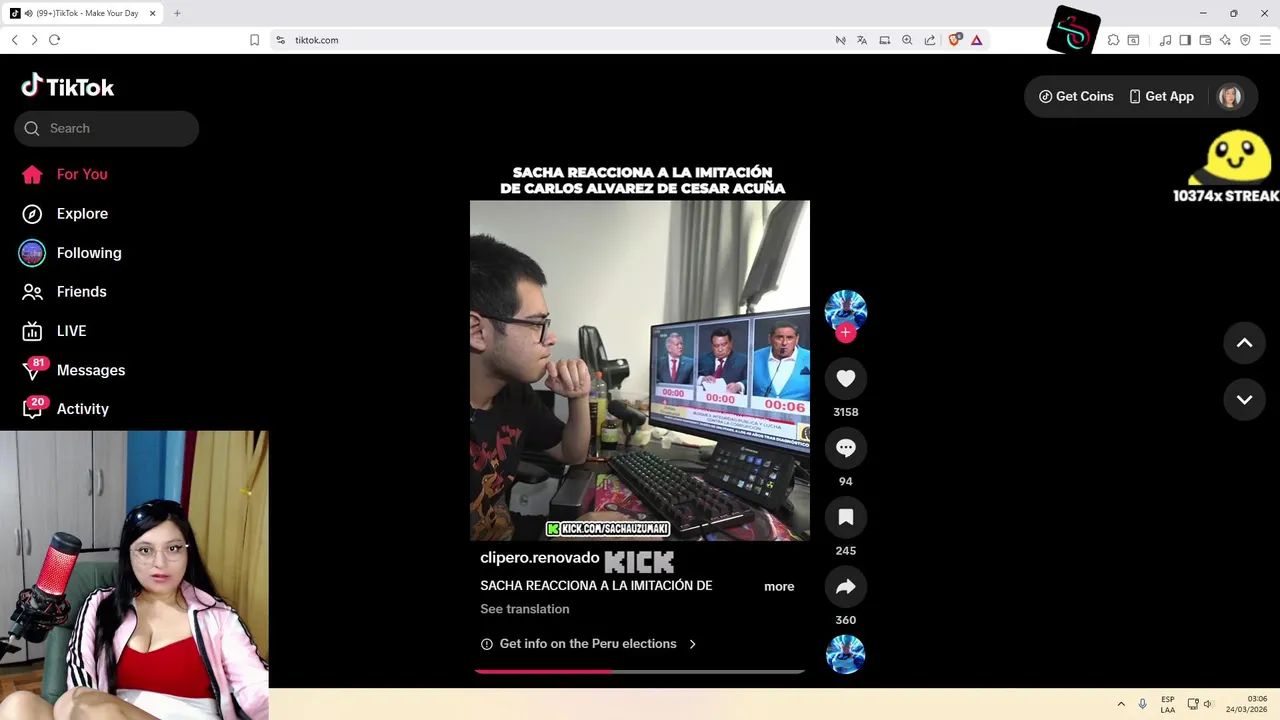Image resolution: width=1280 pixels, height=720 pixels.
Task: Go to previous video with up arrow
Action: click(x=1245, y=343)
